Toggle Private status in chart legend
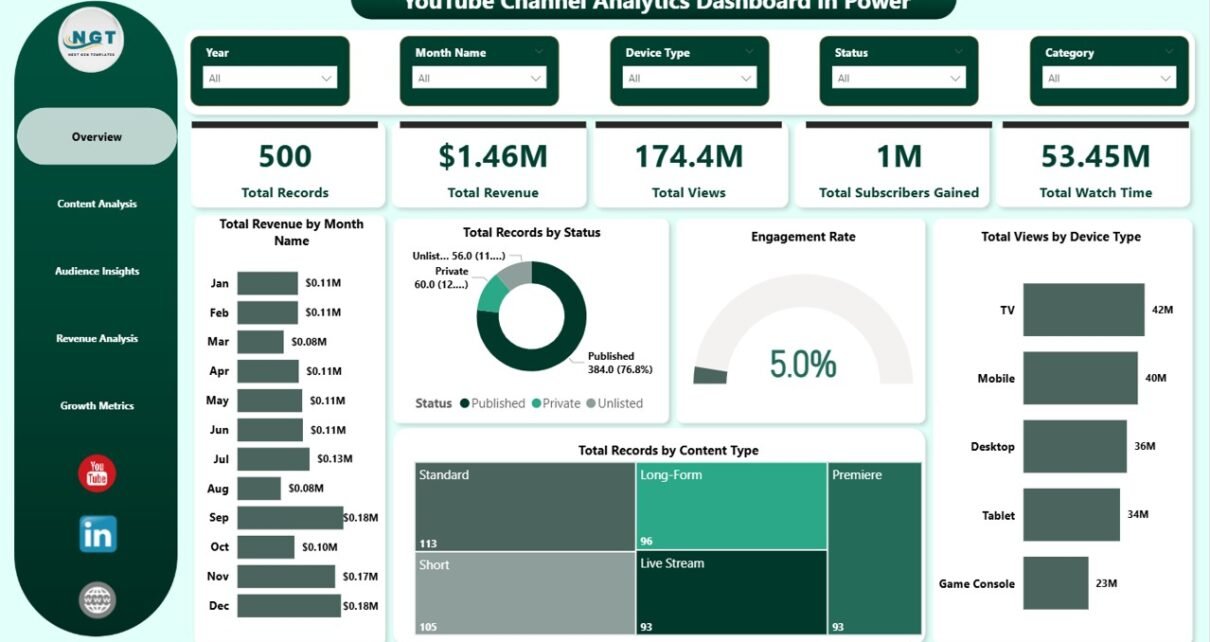 tap(556, 403)
